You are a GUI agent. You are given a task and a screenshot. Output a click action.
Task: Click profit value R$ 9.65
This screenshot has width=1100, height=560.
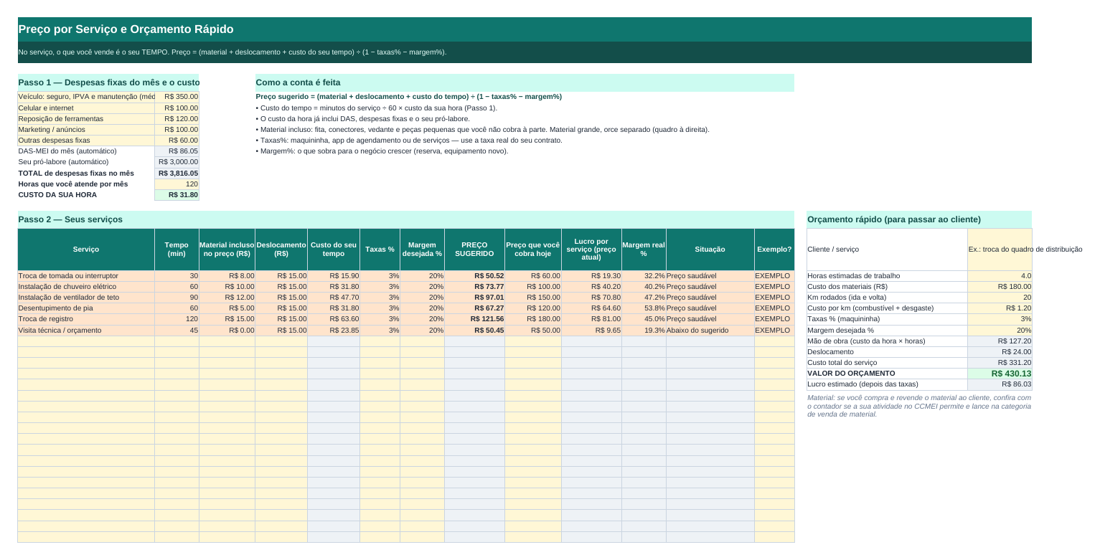[591, 330]
